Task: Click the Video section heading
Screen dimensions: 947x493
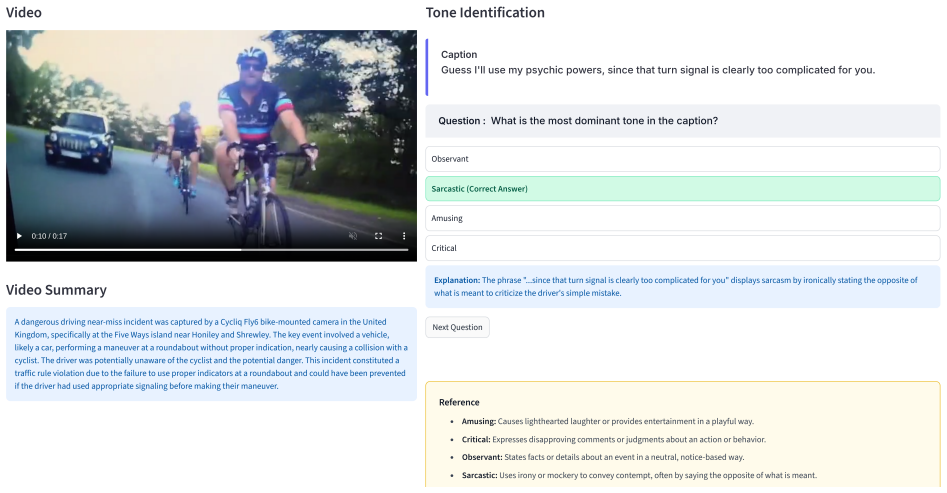Action: (x=24, y=13)
